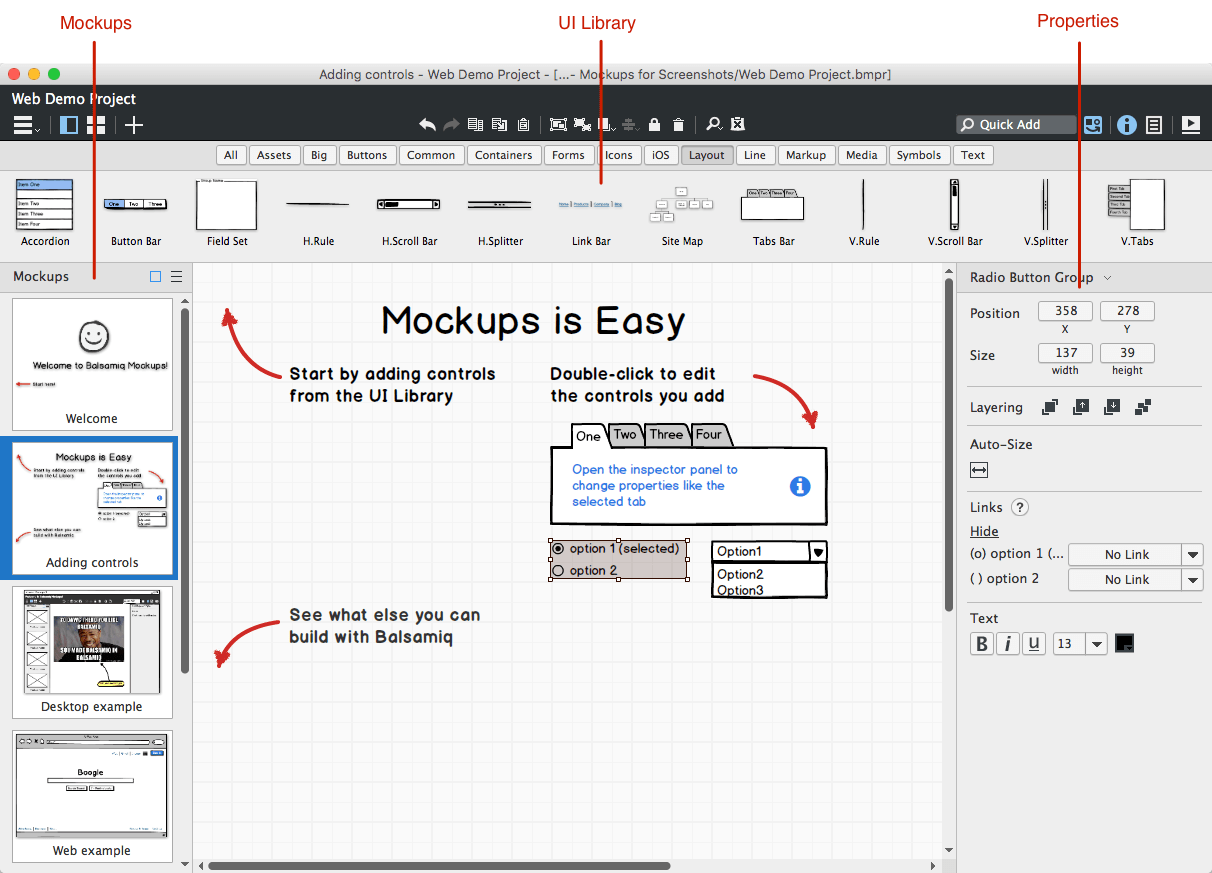Open the text color swatch

click(x=1124, y=644)
